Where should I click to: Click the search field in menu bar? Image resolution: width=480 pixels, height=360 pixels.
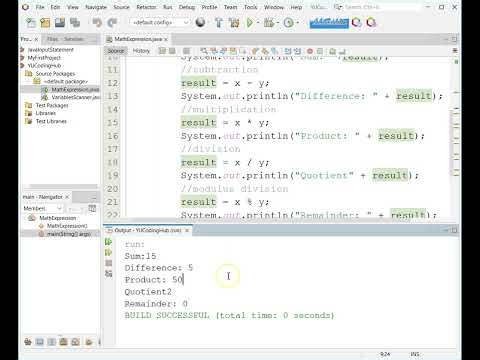pyautogui.click(x=380, y=7)
